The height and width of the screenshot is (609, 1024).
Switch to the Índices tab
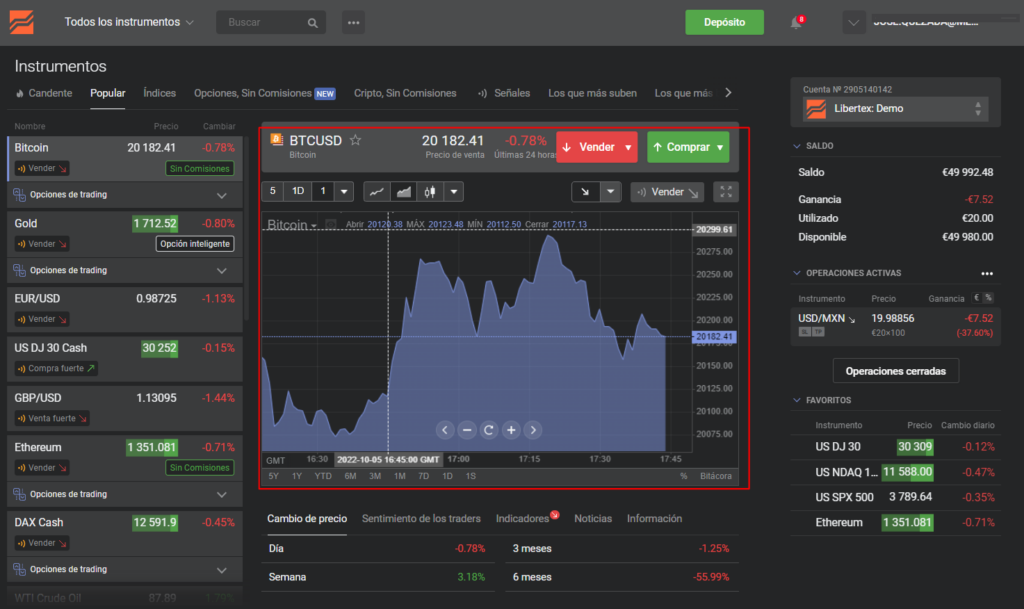pos(159,93)
